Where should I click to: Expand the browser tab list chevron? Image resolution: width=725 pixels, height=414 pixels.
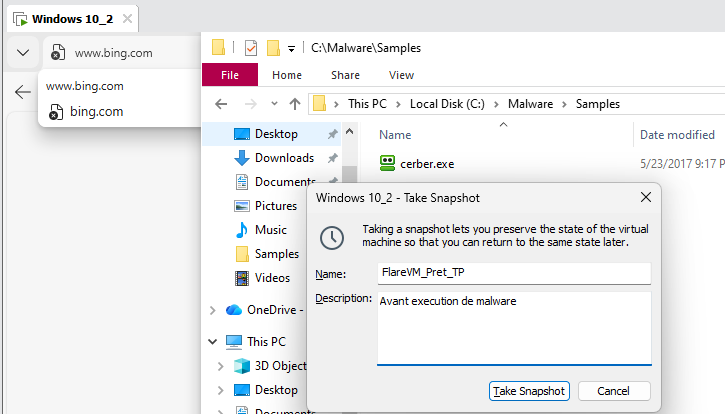[x=23, y=53]
